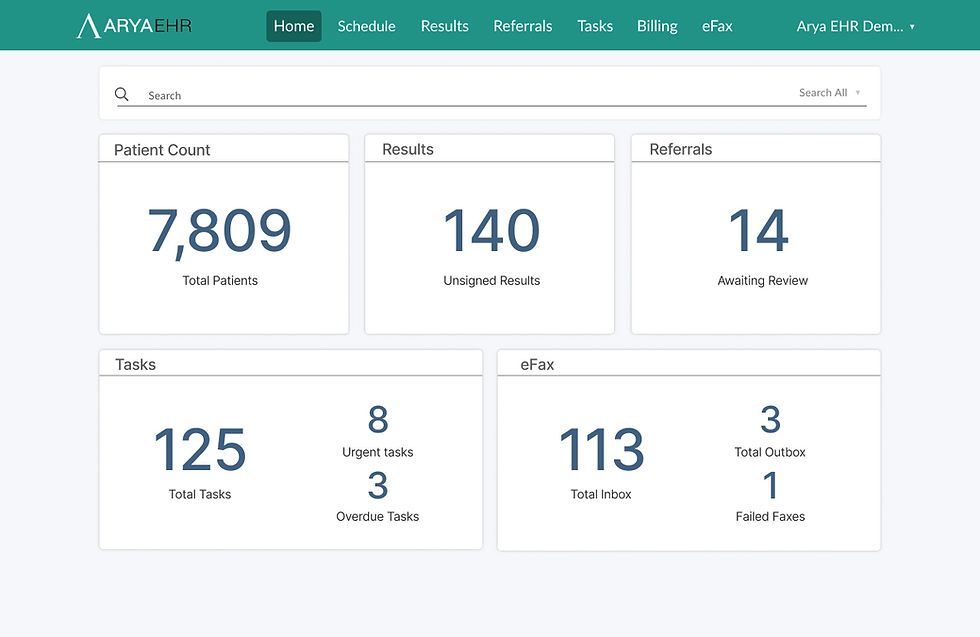Click the magnifying glass search icon
This screenshot has height=637, width=980.
pos(122,94)
